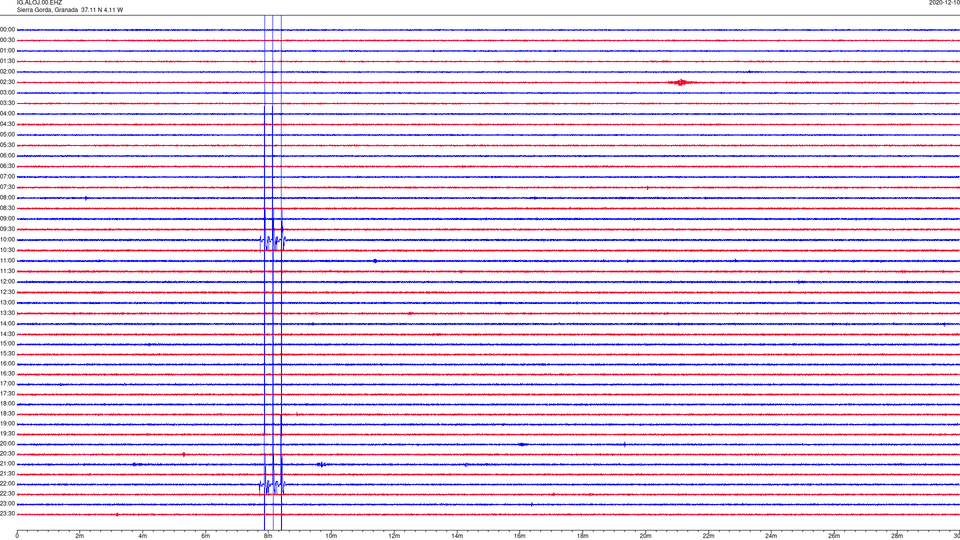Select the 14:30 trace time label
The height and width of the screenshot is (540, 960).
point(7,334)
